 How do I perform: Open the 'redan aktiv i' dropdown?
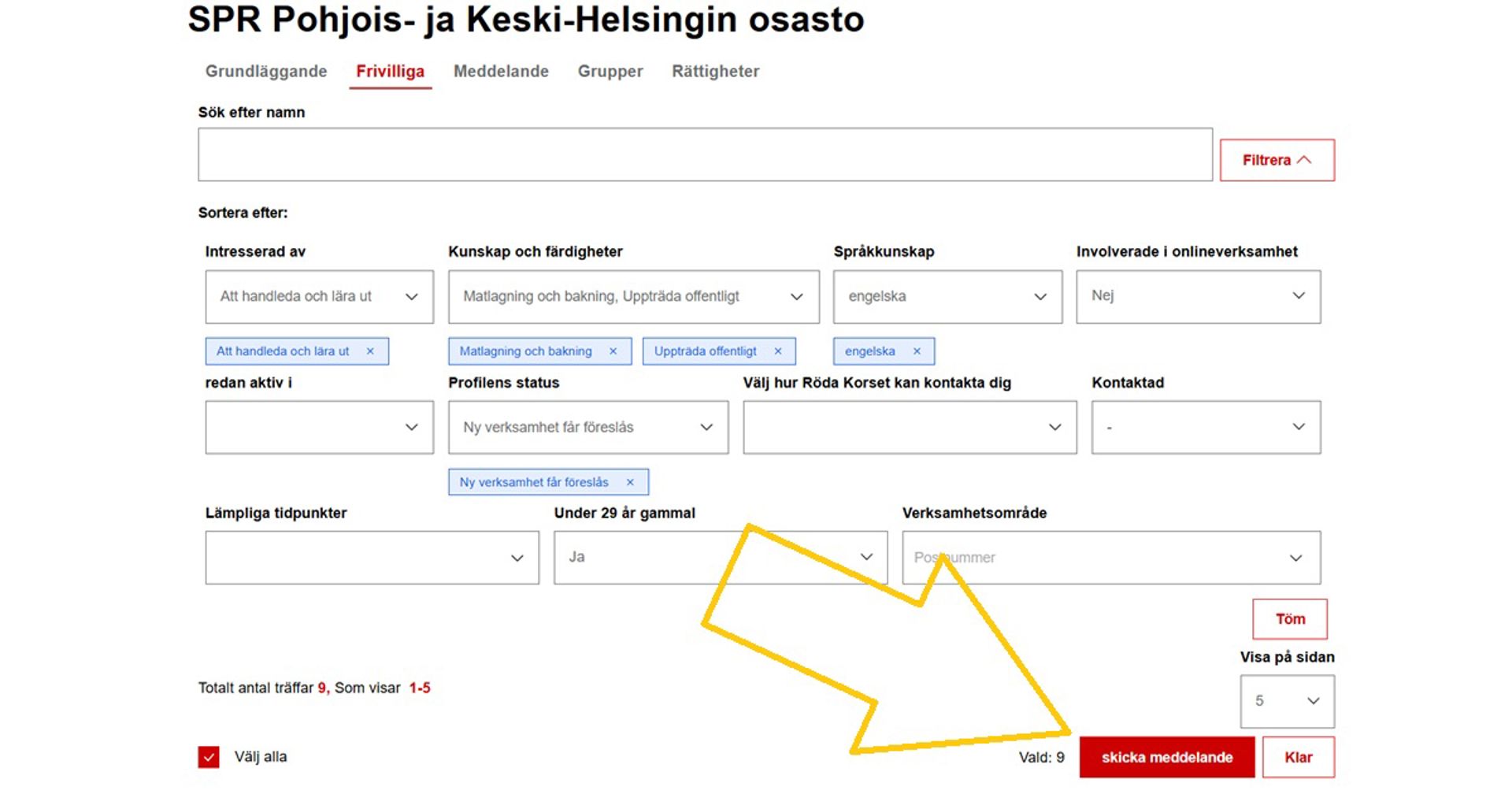tap(319, 427)
